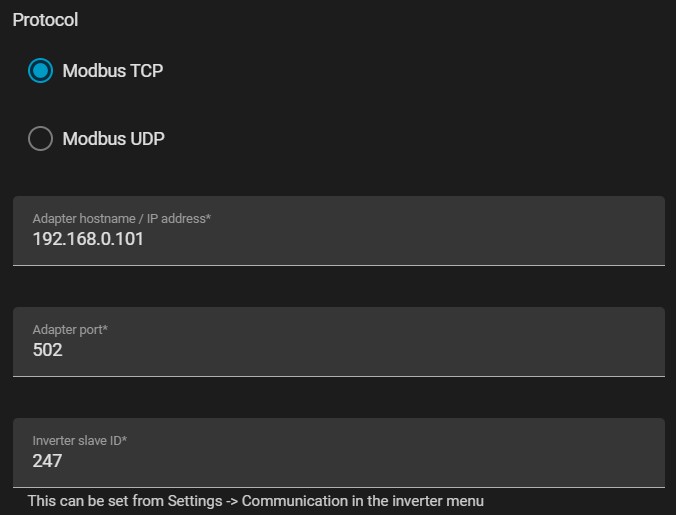Click the 502 port value
The width and height of the screenshot is (676, 515).
[47, 350]
